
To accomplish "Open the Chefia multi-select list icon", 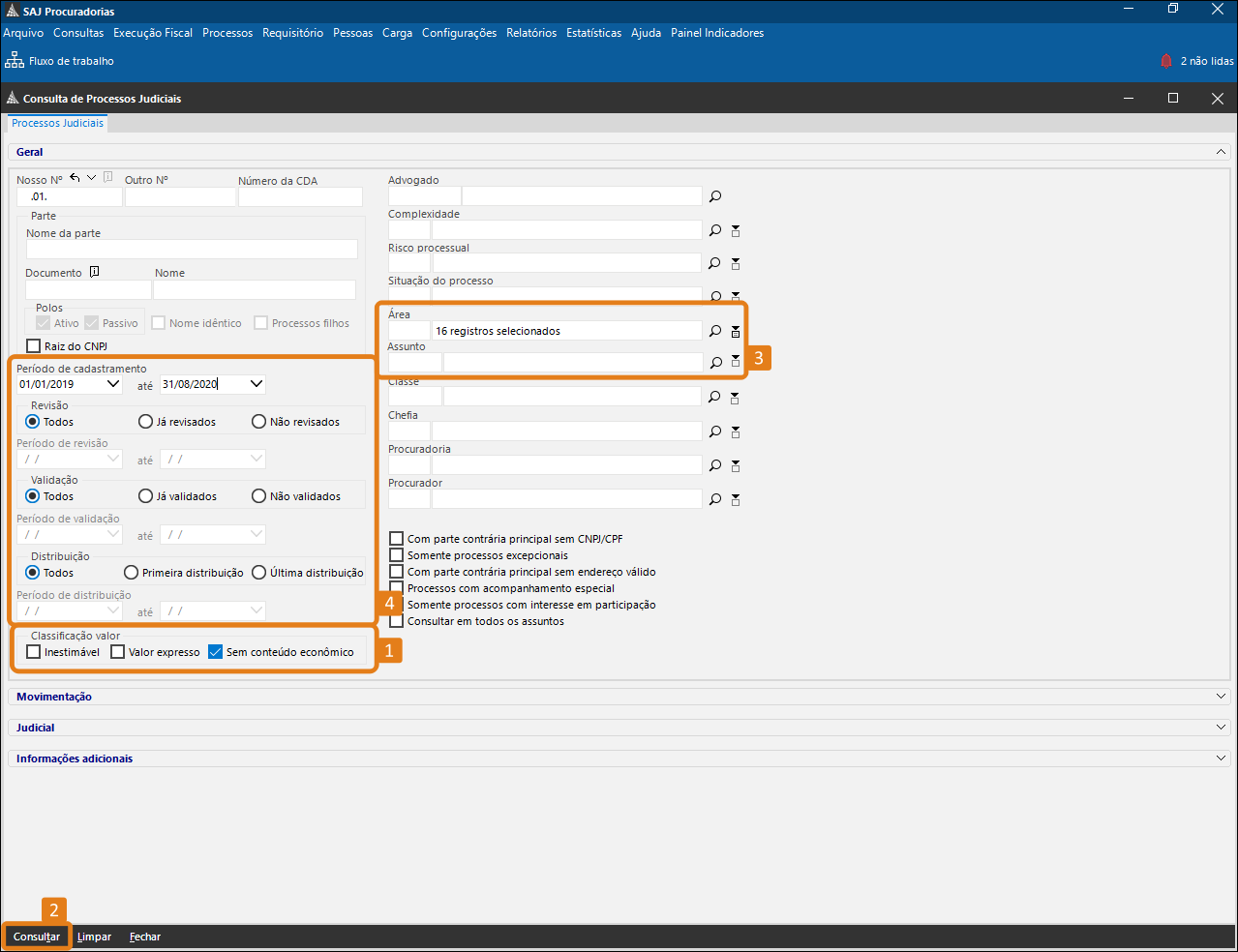I will [x=736, y=431].
